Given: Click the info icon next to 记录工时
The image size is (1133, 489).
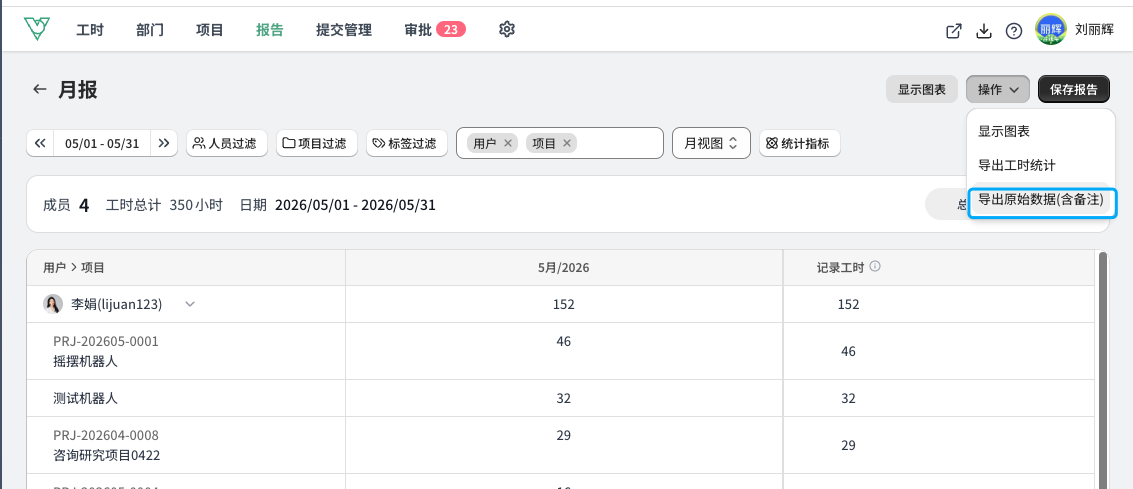Looking at the screenshot, I should click(875, 267).
